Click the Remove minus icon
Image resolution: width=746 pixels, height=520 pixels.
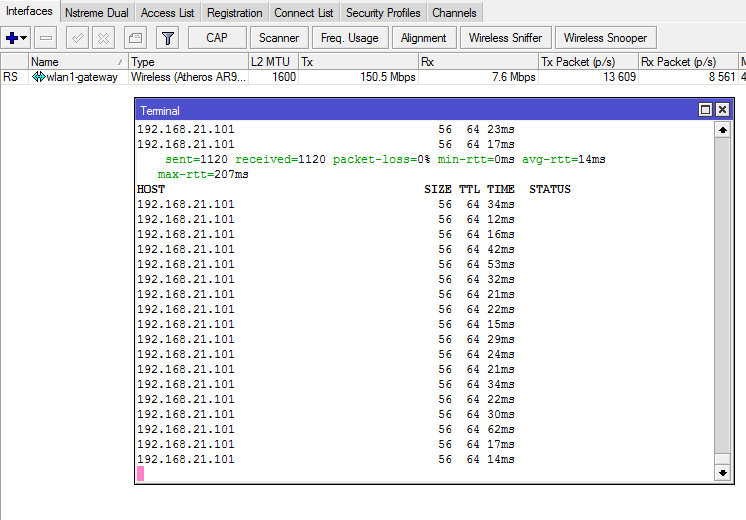point(46,38)
